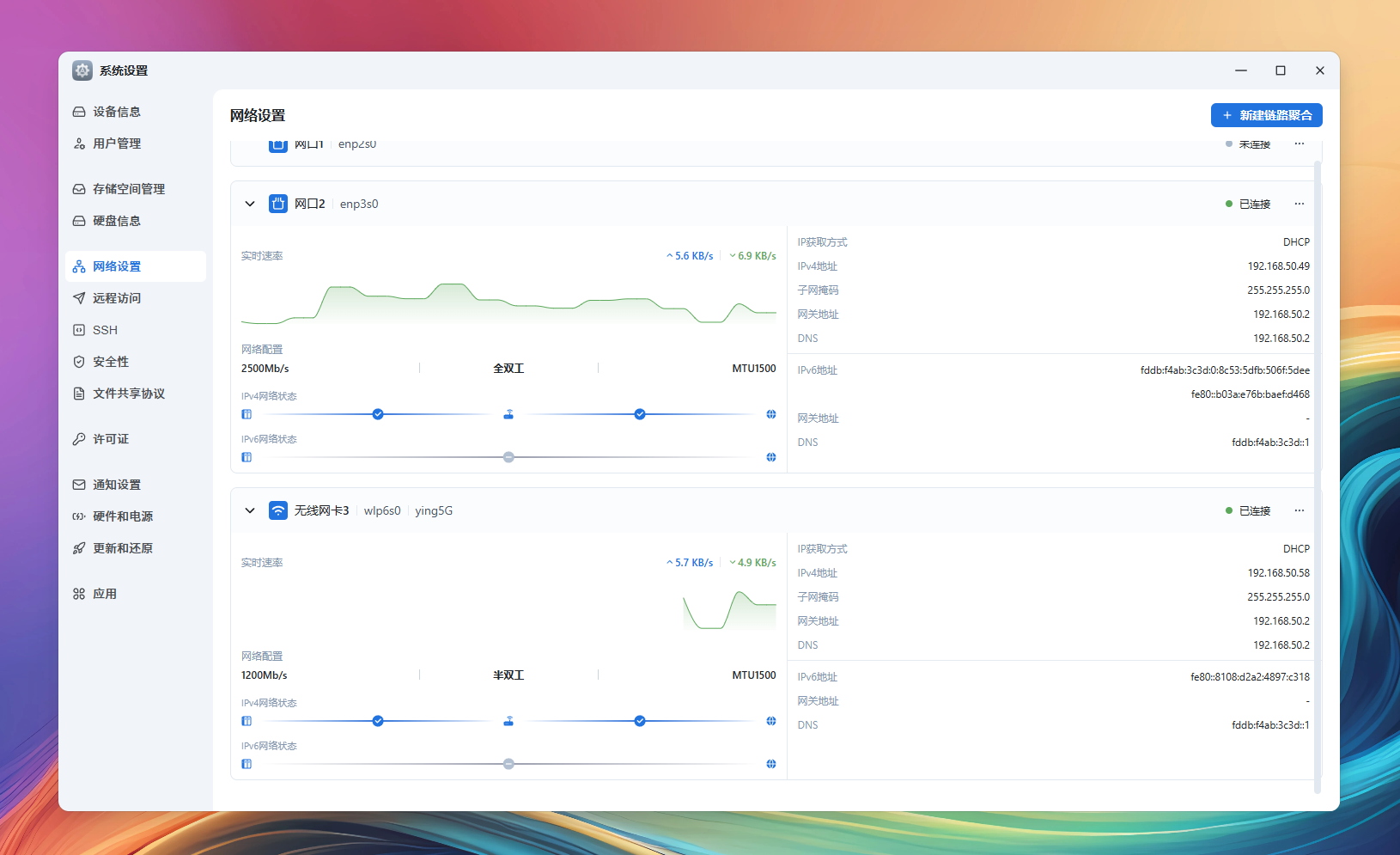Click first checkmark node in 网口2 IPv4 status
Screen dimensions: 1400x855
(x=378, y=414)
